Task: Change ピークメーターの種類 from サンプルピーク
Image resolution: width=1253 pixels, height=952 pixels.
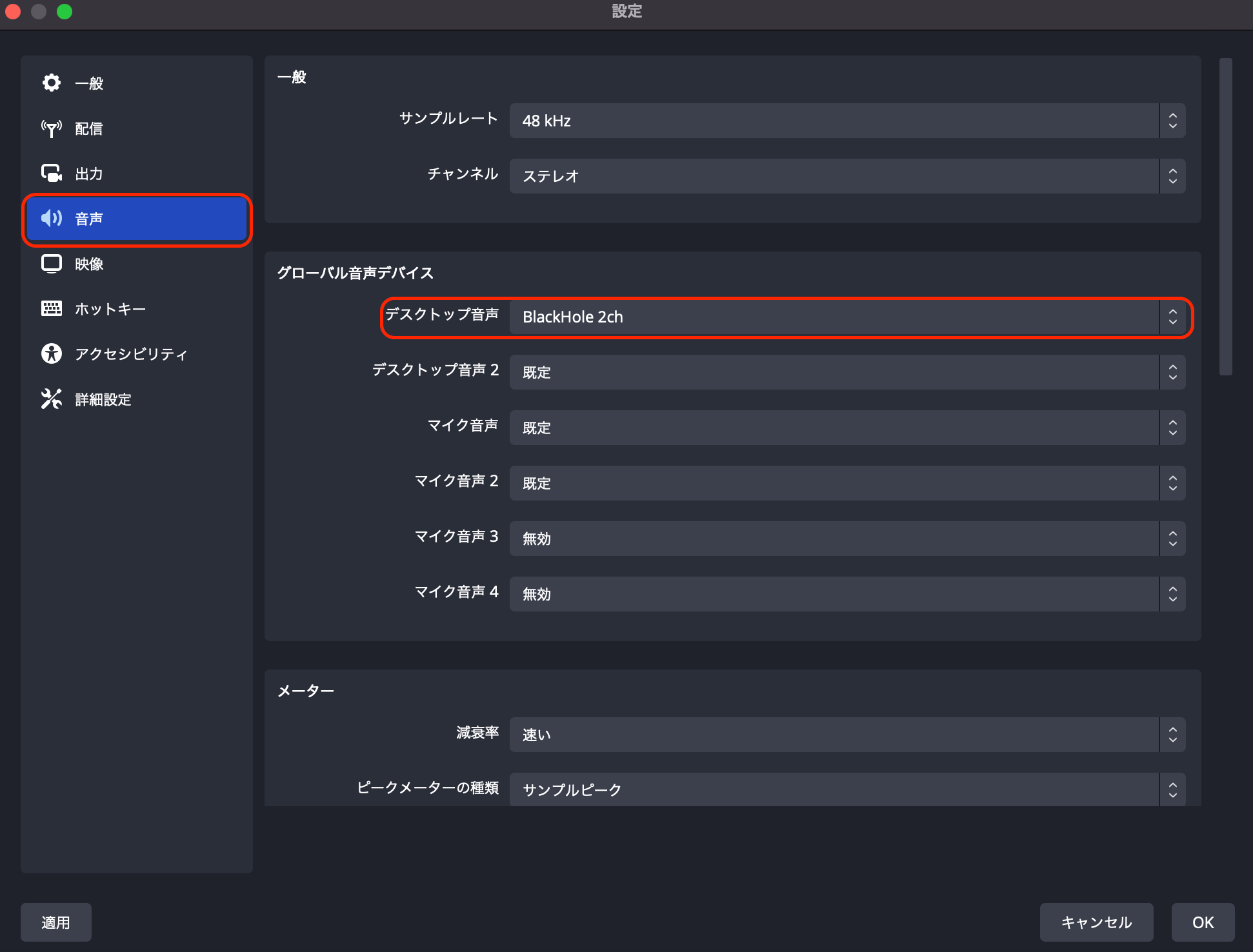Action: (845, 789)
